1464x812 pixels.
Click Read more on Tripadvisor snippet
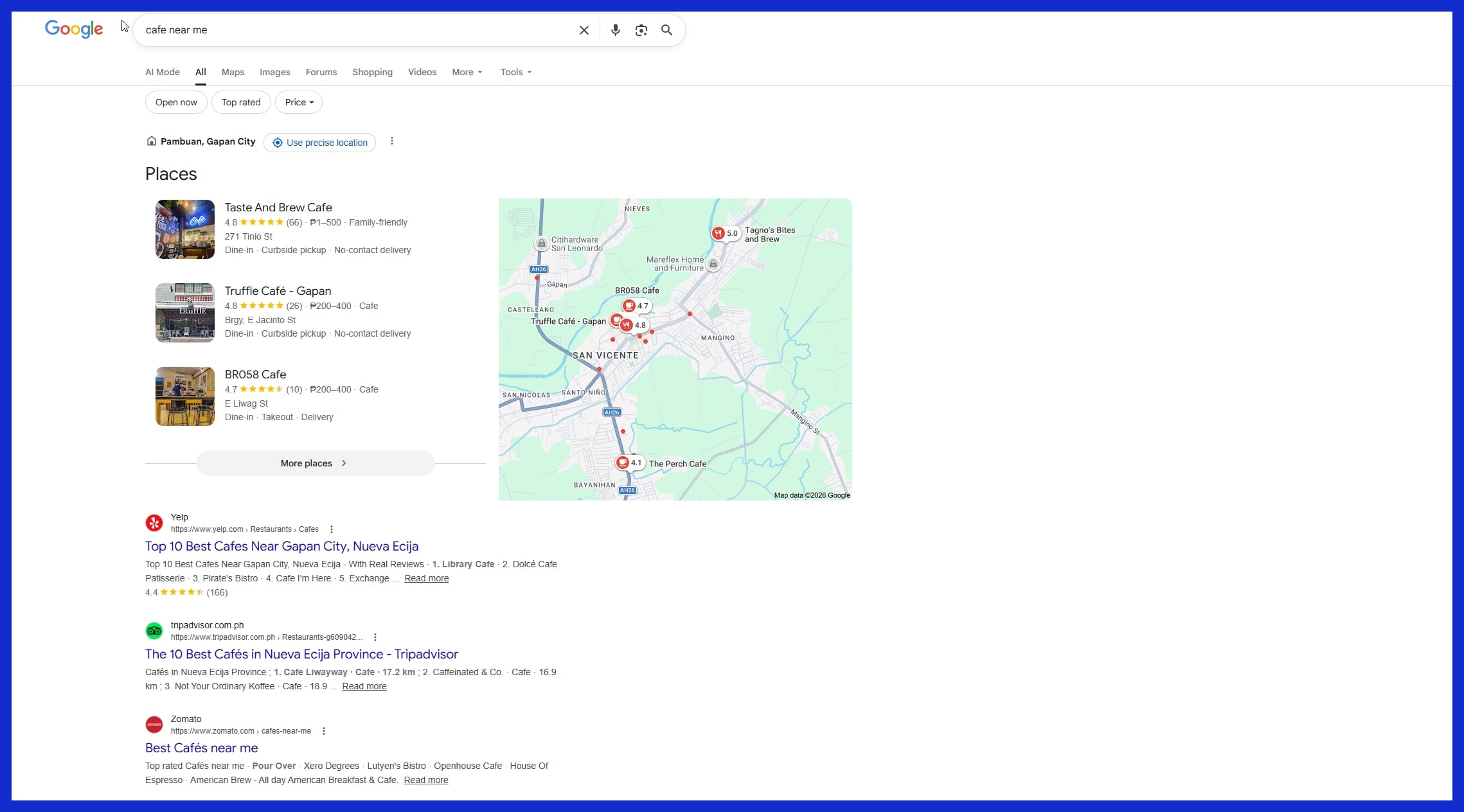point(364,686)
